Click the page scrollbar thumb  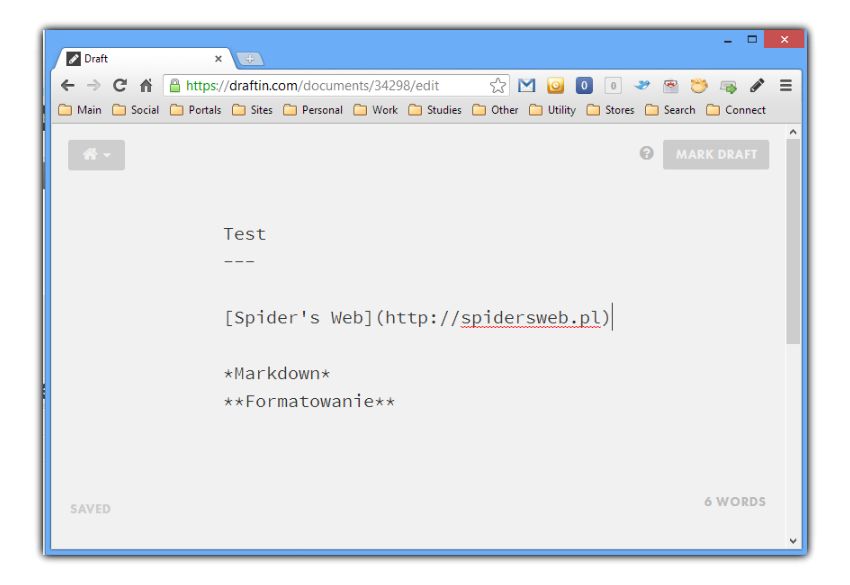pyautogui.click(x=793, y=242)
